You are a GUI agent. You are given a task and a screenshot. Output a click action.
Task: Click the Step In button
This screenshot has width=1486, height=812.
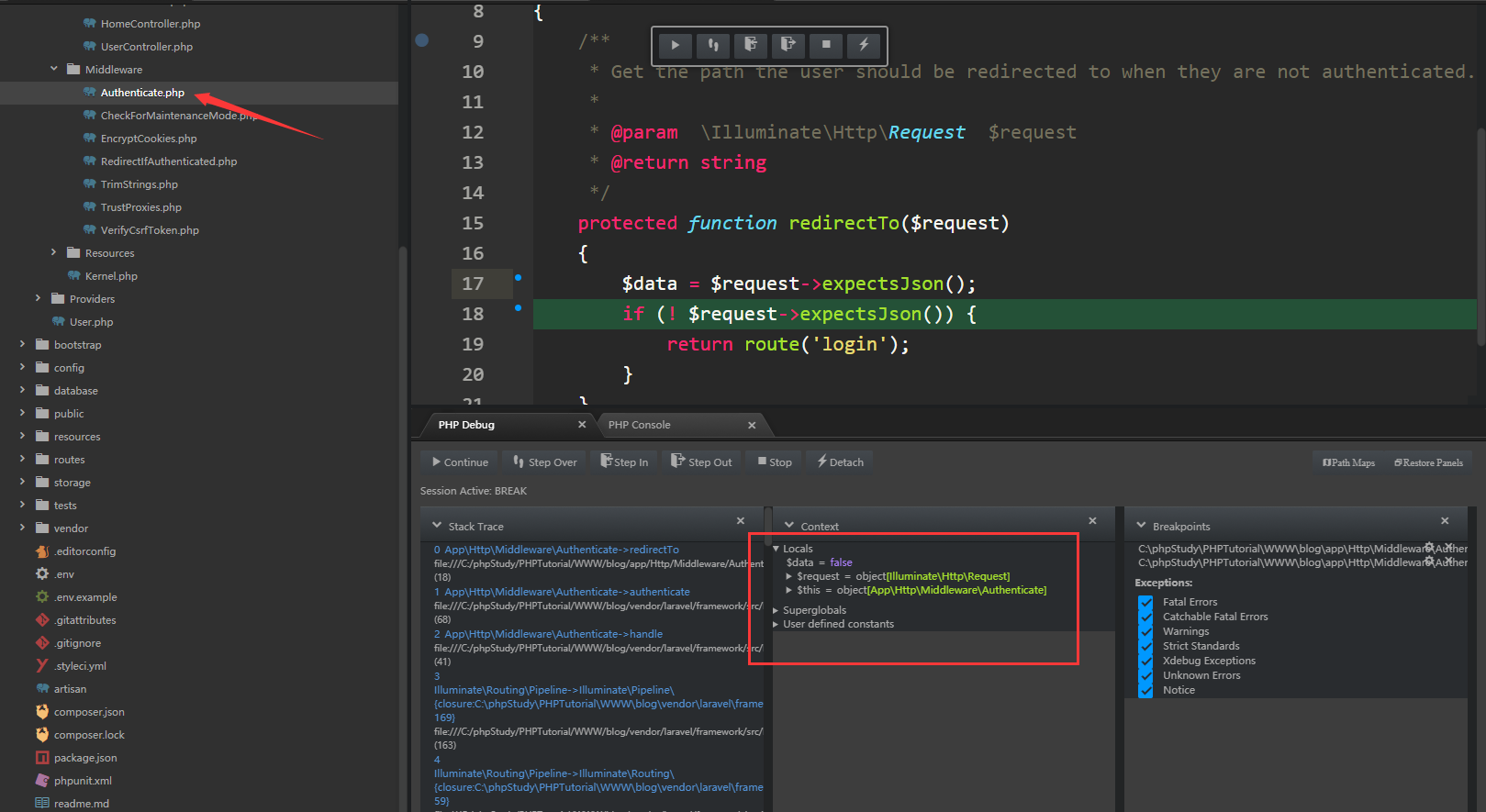click(624, 462)
